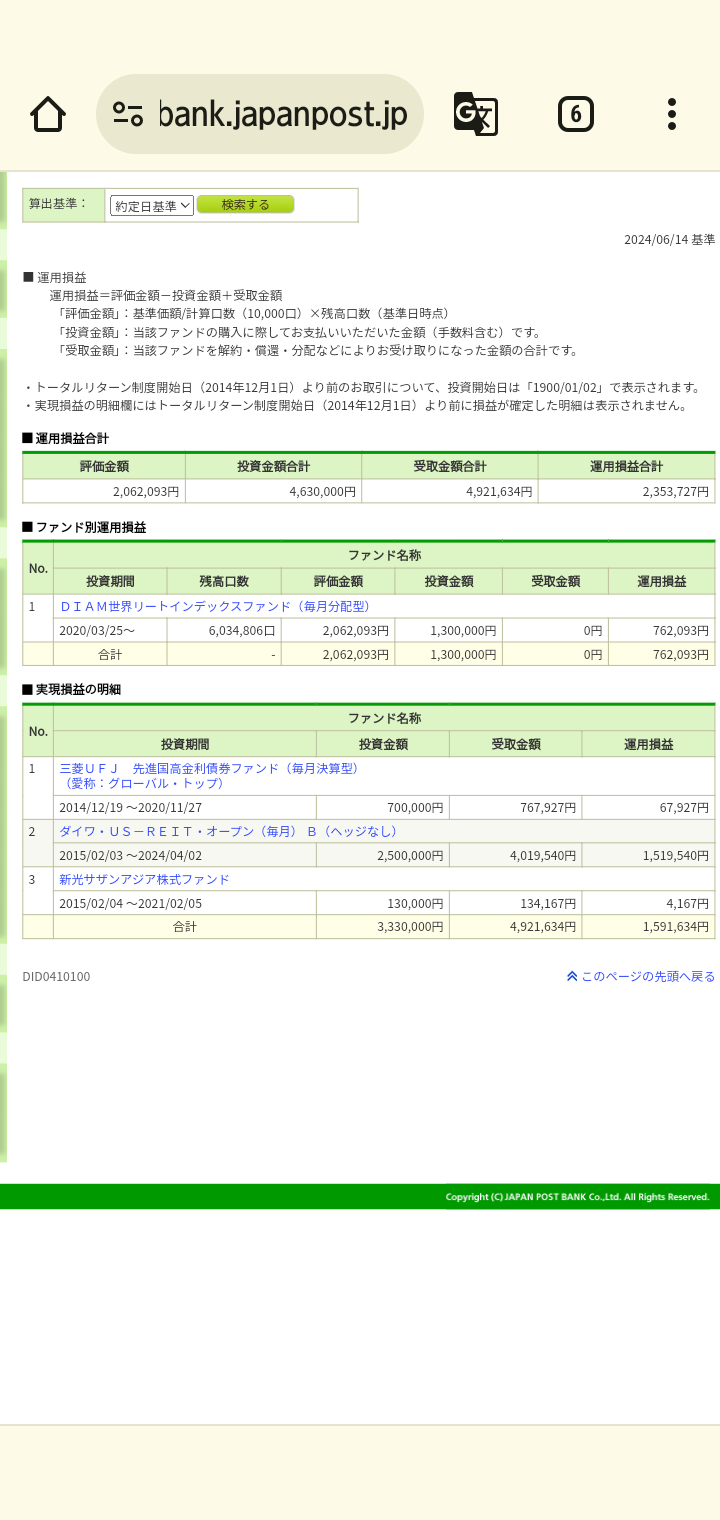Click 評価金額 header in 運用損益合計 table
720x1520 pixels.
[104, 466]
